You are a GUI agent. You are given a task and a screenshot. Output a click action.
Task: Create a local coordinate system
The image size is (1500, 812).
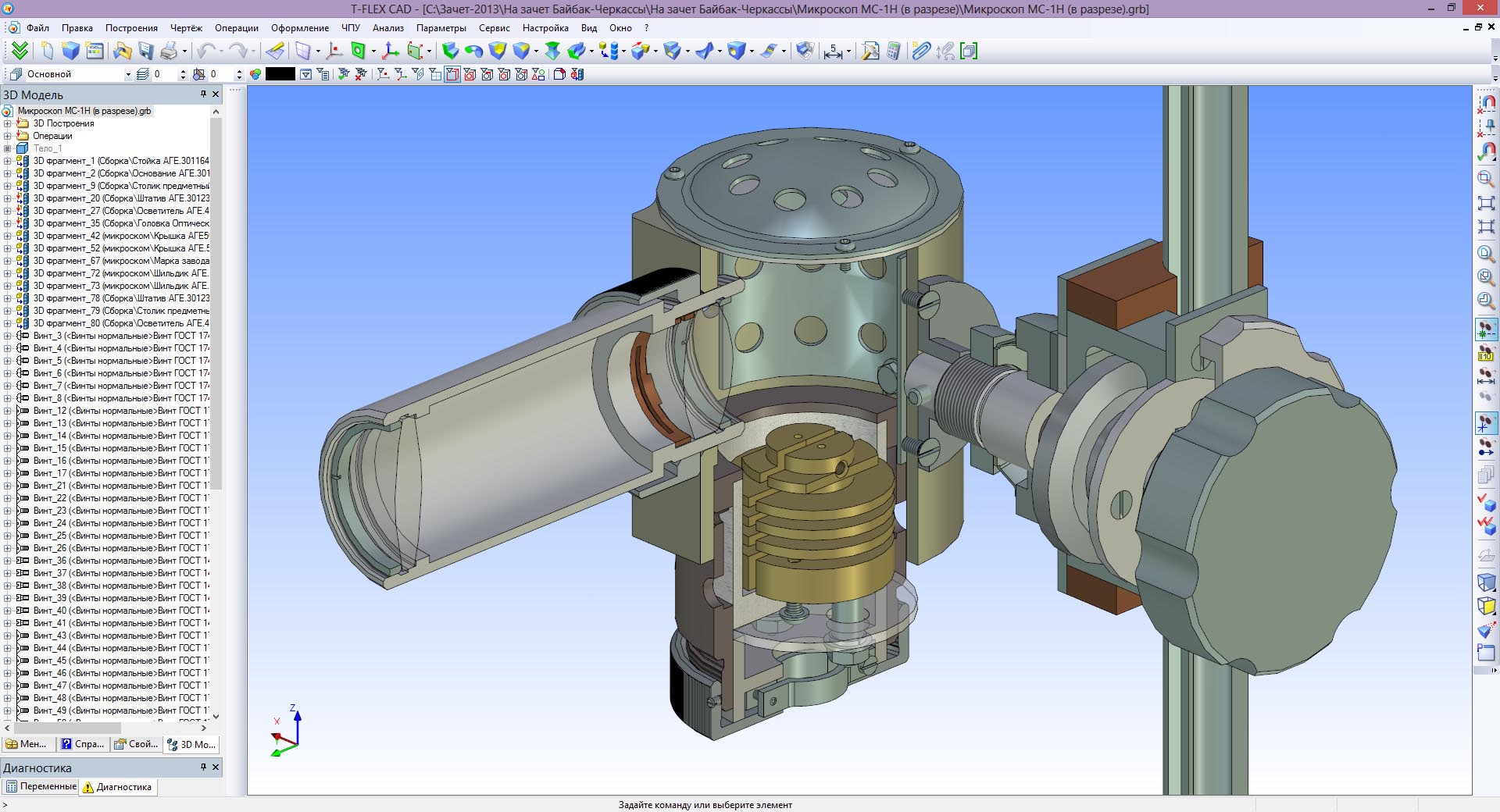391,51
